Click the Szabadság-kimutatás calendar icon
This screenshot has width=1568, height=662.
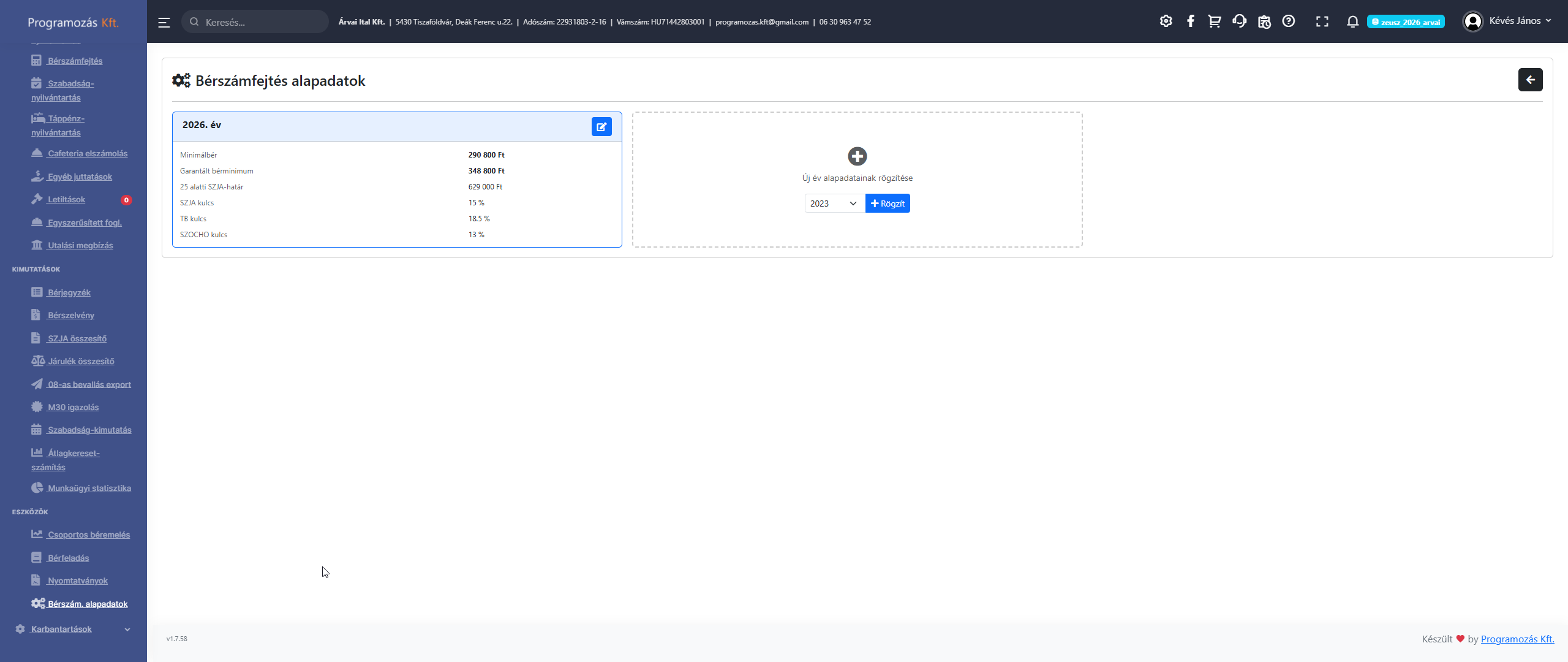pyautogui.click(x=37, y=430)
